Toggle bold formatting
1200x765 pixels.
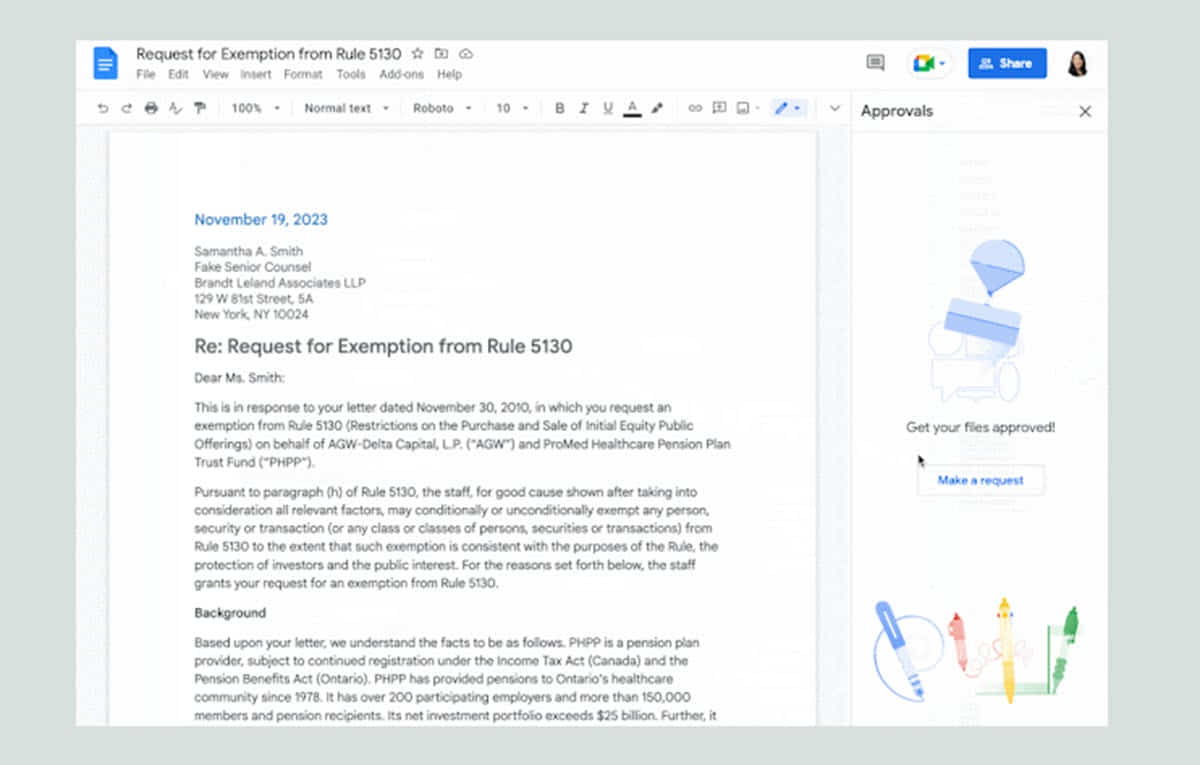click(559, 108)
